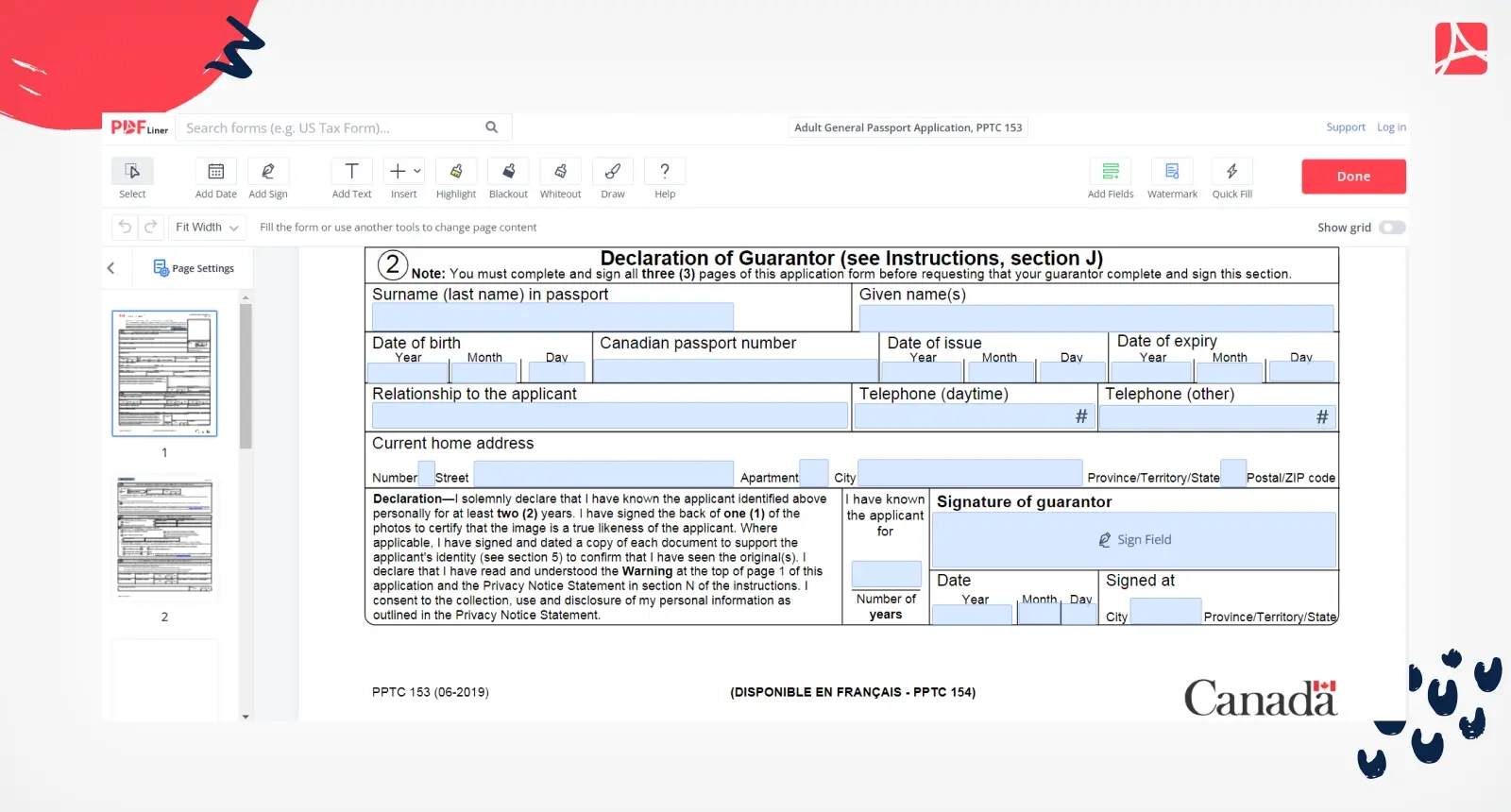The height and width of the screenshot is (812, 1511).
Task: Click the Canadian passport number field
Action: [736, 370]
